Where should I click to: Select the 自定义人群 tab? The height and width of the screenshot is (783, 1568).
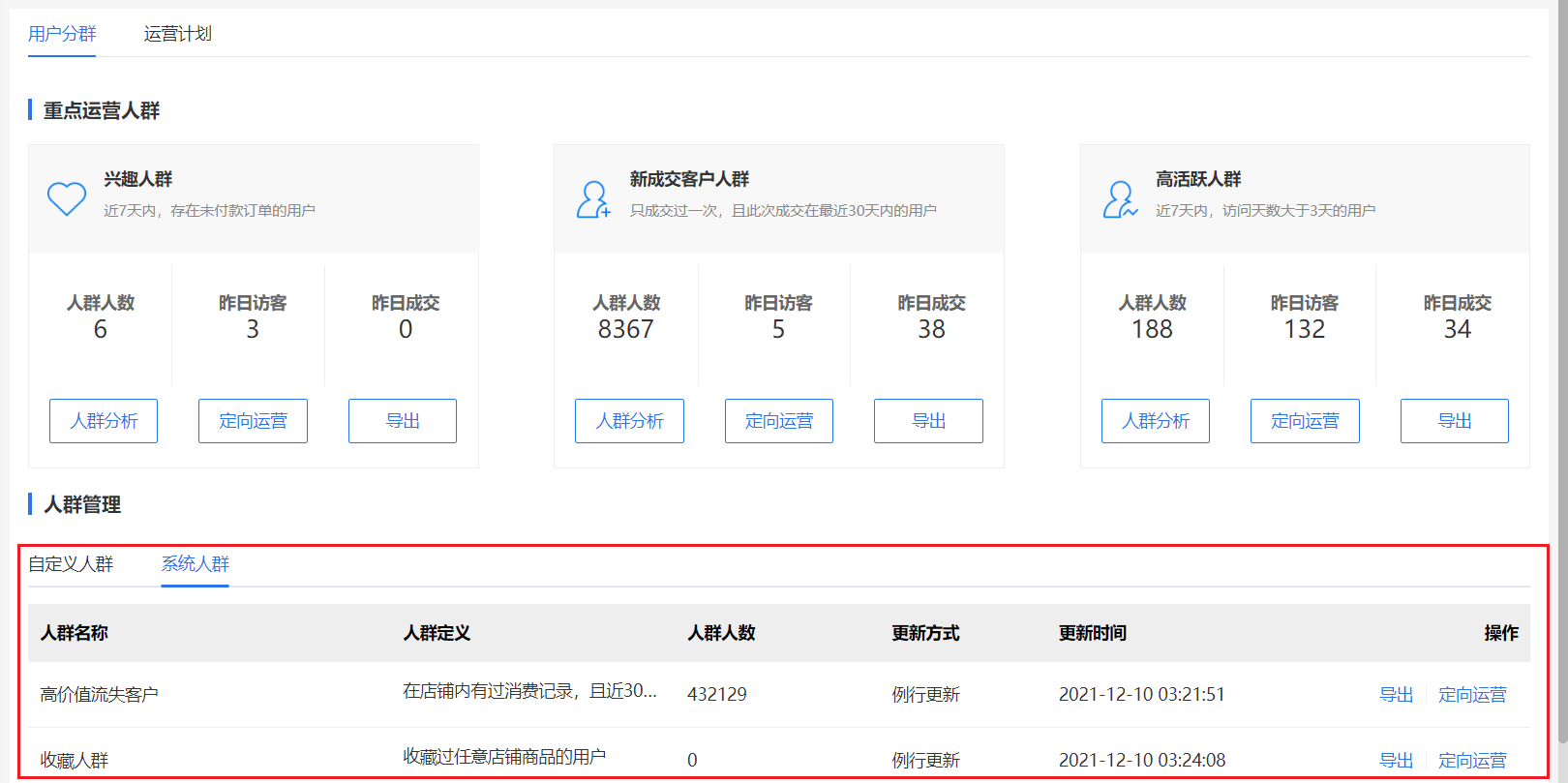(71, 564)
